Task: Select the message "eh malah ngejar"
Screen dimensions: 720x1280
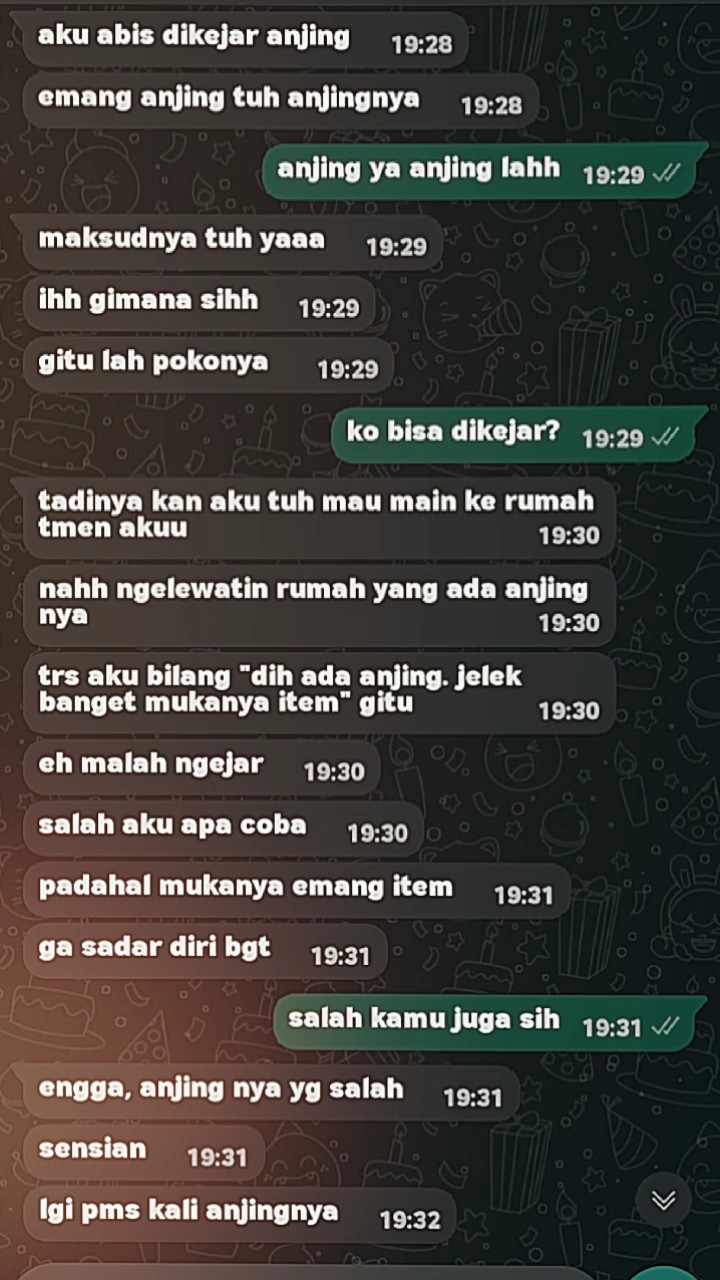Action: (201, 767)
